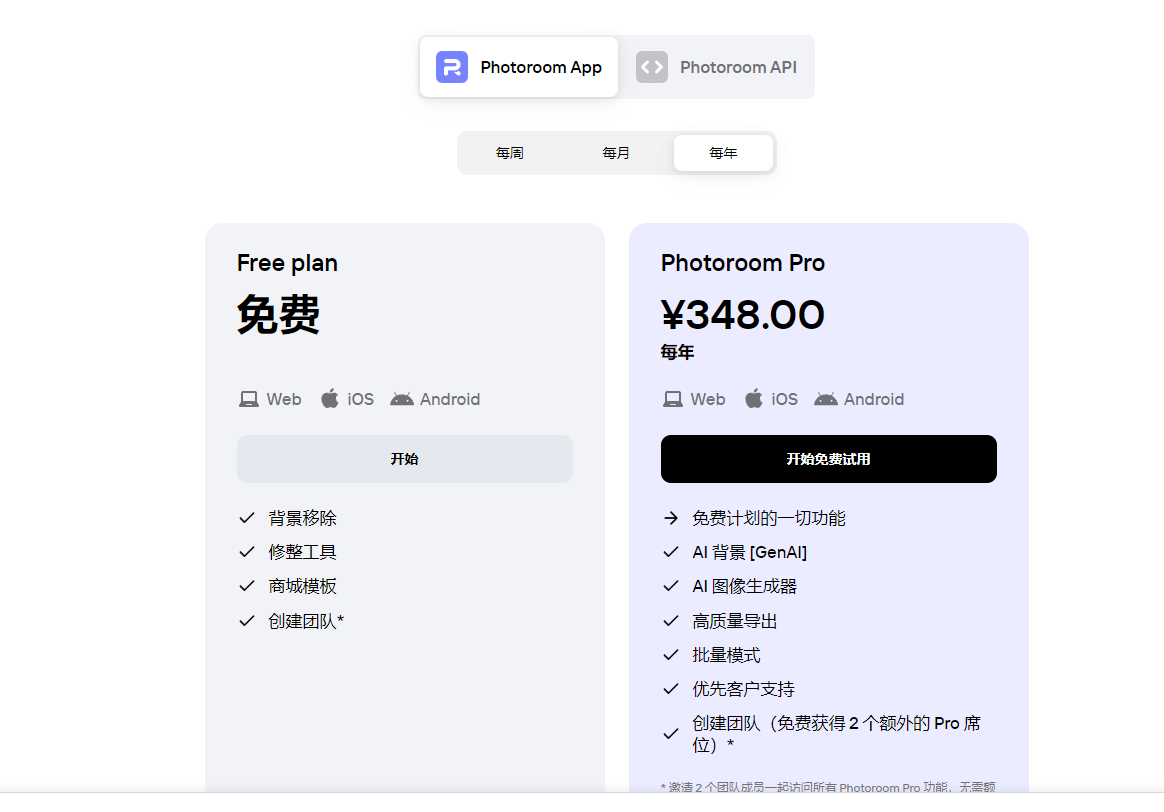
Task: Click the iOS Apple icon in Photoroom Pro
Action: click(753, 399)
